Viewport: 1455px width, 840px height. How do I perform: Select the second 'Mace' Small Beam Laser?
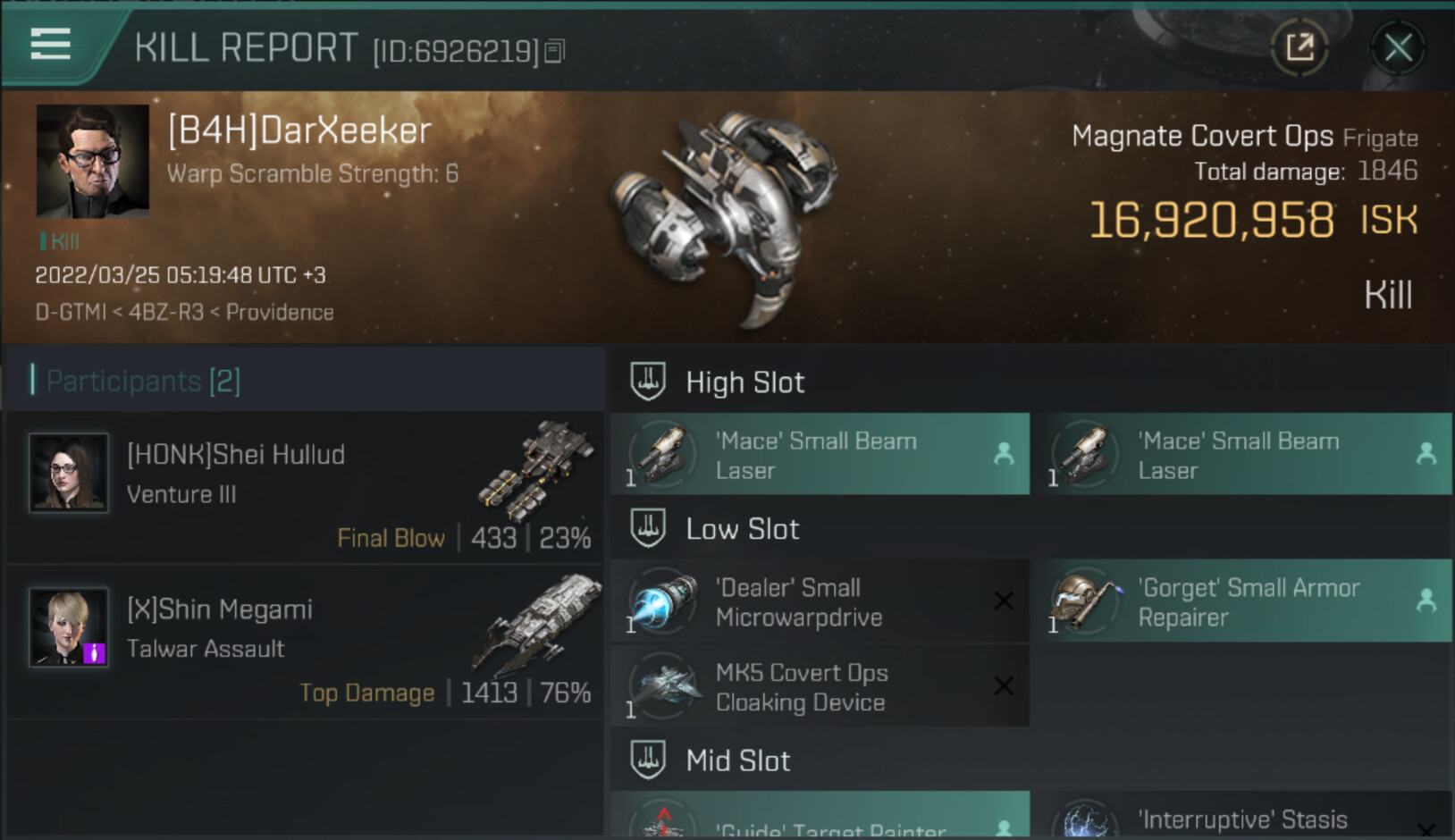click(1242, 455)
